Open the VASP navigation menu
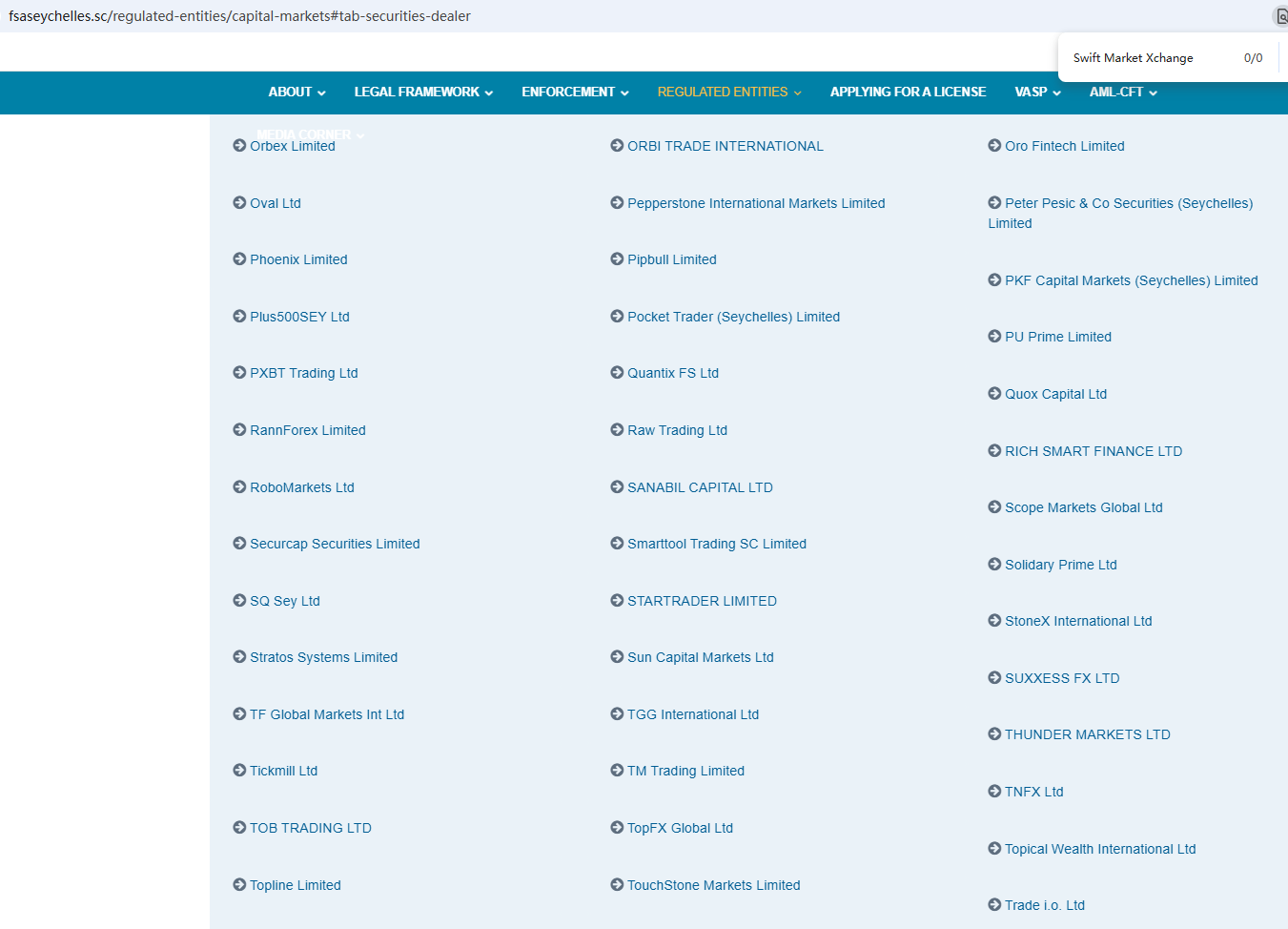The height and width of the screenshot is (929, 1288). (x=1037, y=93)
